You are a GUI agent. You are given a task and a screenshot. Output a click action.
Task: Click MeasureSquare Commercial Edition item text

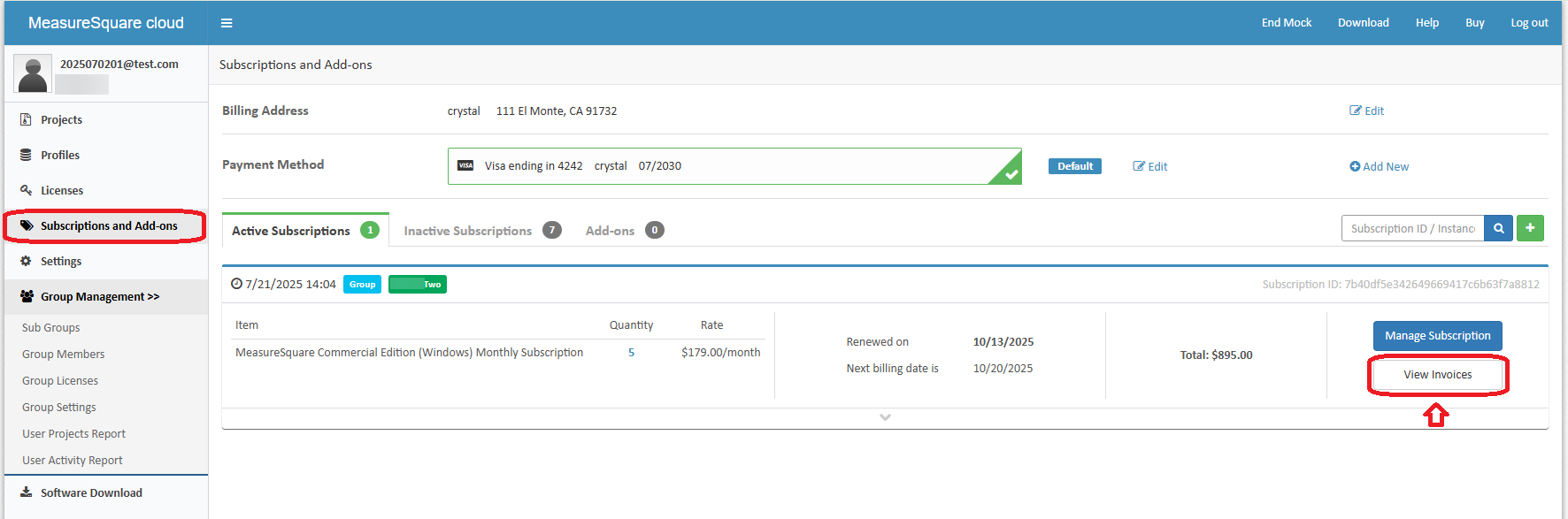pyautogui.click(x=409, y=352)
